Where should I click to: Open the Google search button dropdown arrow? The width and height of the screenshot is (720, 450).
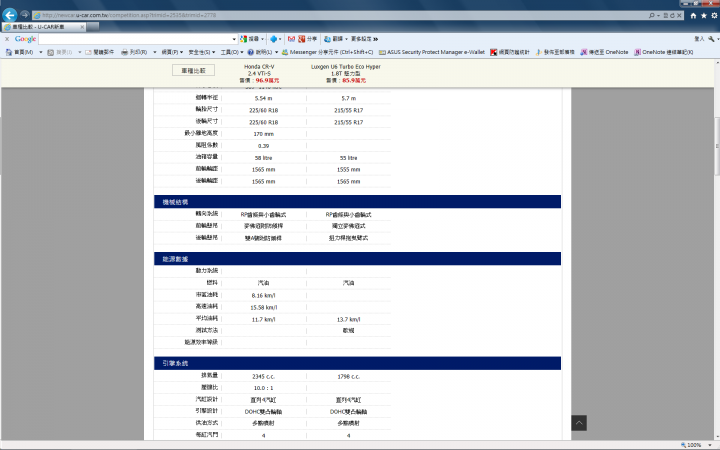263,39
